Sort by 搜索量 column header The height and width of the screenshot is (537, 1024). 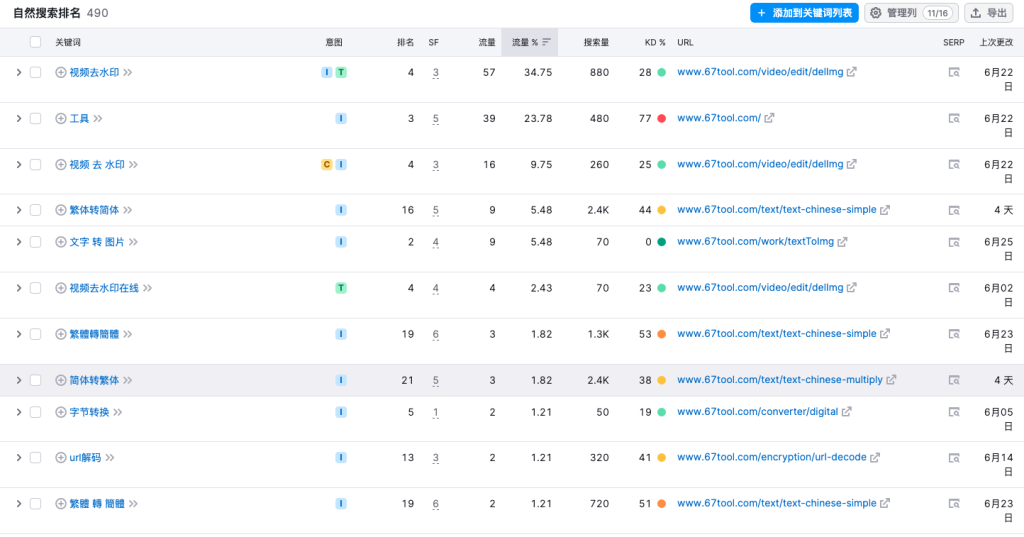(596, 42)
